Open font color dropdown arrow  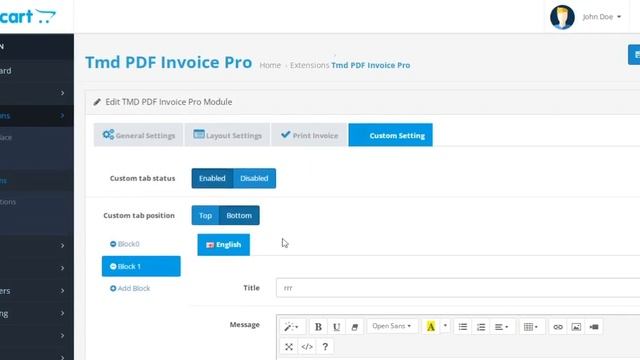click(x=445, y=326)
